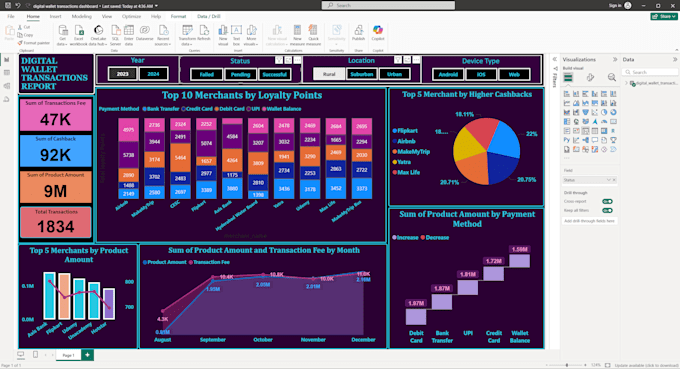Click the Data pane search field

tap(650, 72)
